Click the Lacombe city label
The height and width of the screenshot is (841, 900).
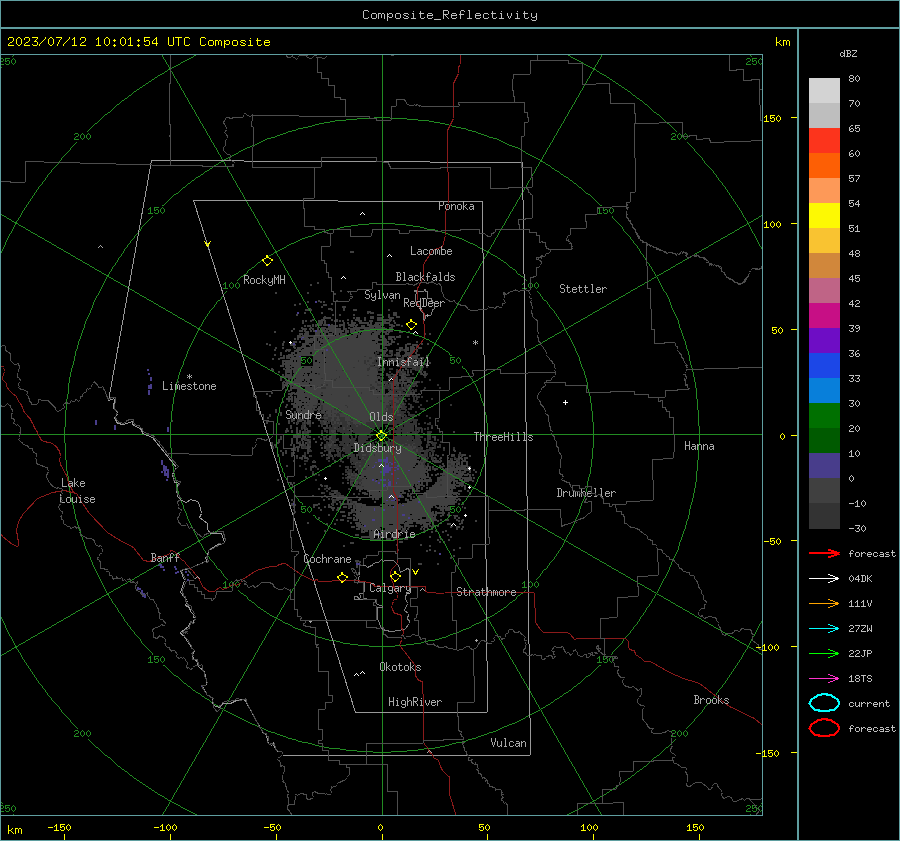(x=431, y=251)
